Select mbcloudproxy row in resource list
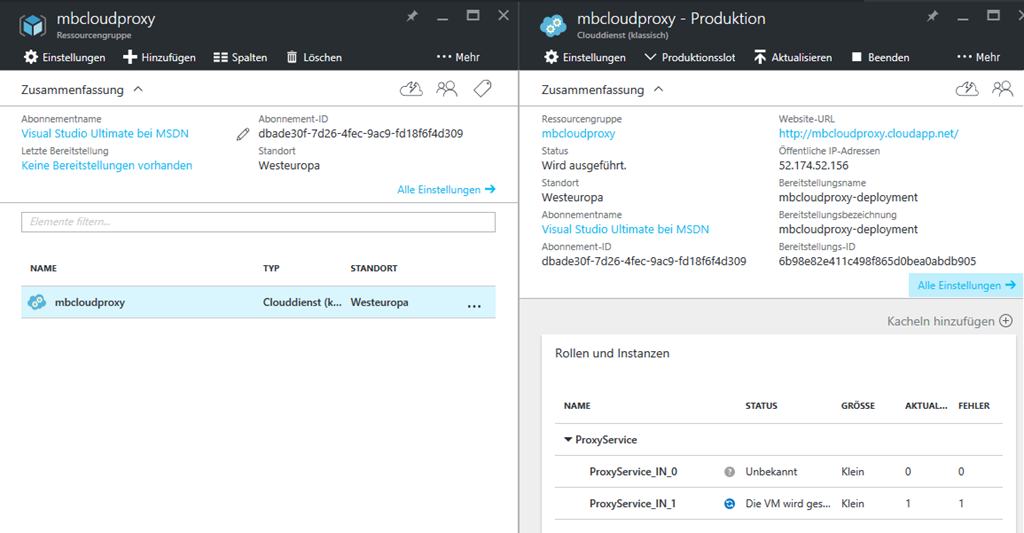The width and height of the screenshot is (1024, 533). pos(258,302)
